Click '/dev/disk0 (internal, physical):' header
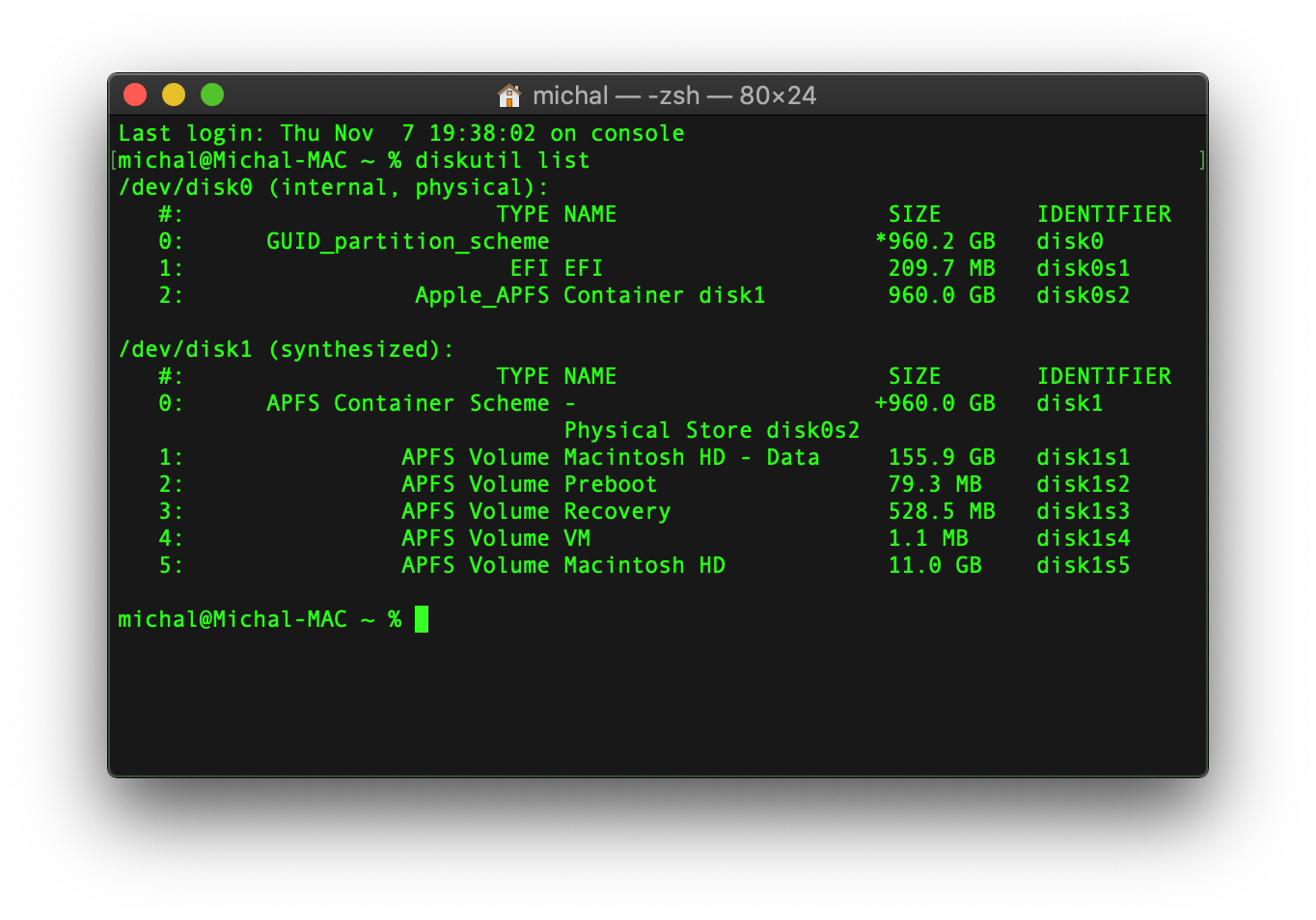Image resolution: width=1316 pixels, height=920 pixels. click(333, 187)
